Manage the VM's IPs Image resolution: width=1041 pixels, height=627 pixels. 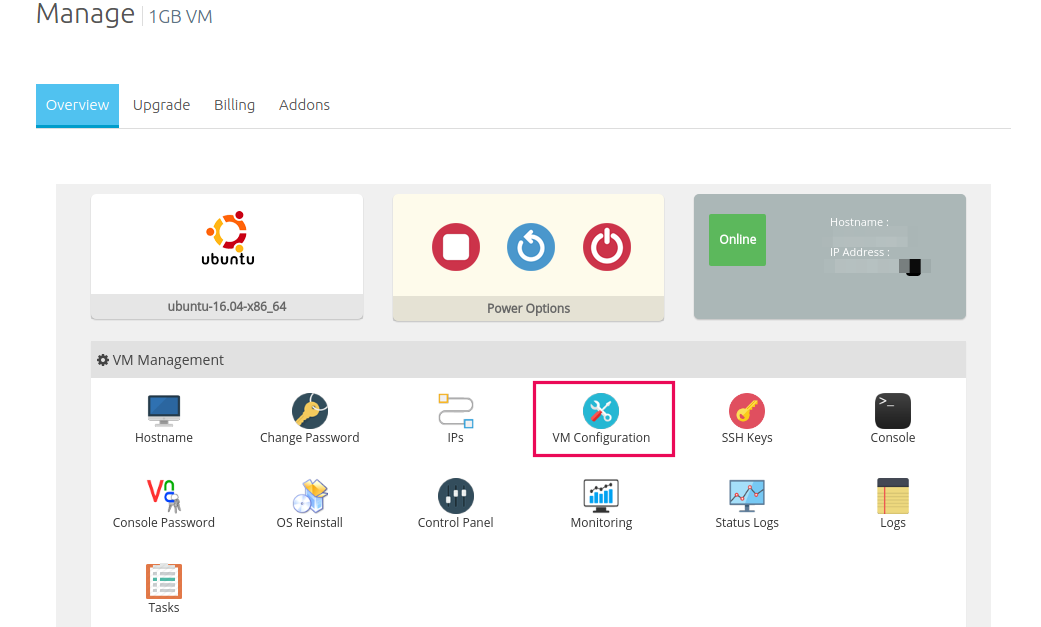455,417
